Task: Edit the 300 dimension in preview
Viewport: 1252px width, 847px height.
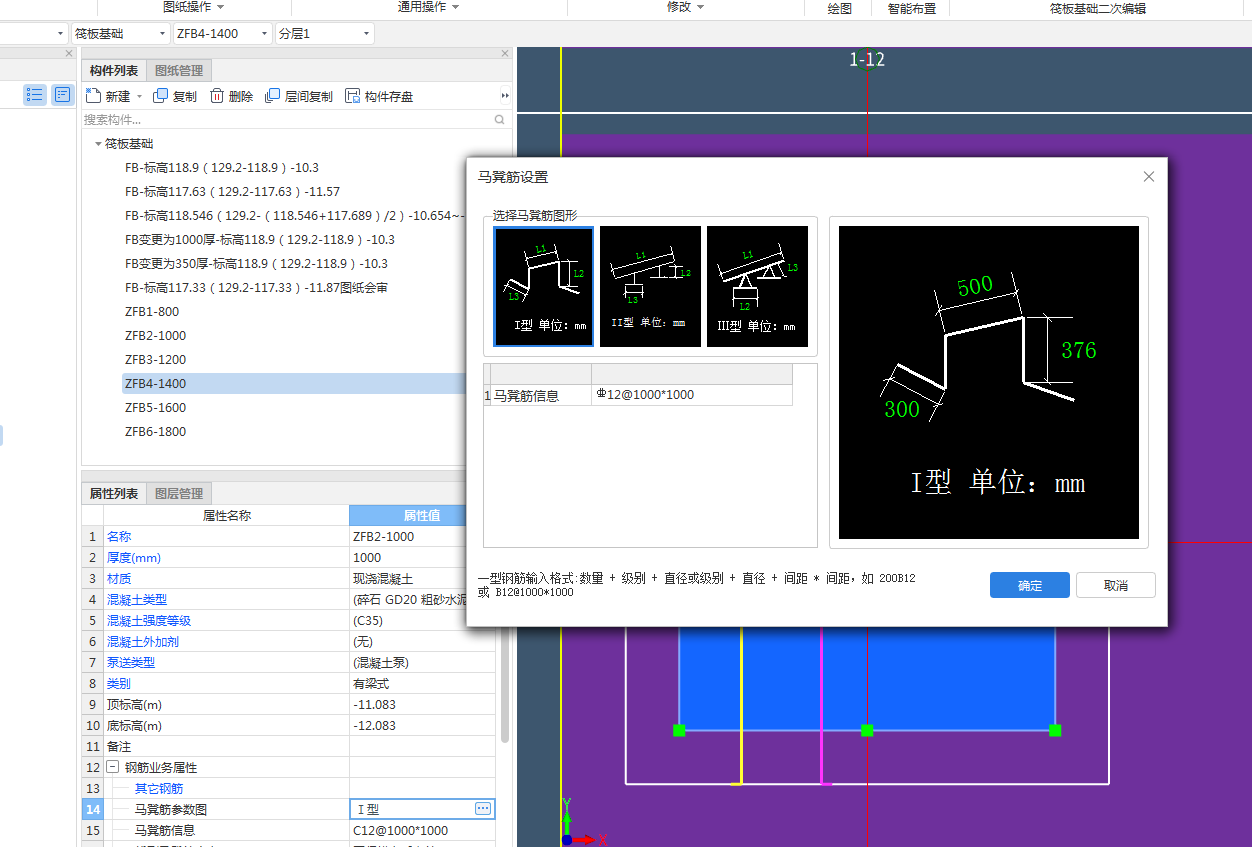Action: (902, 409)
